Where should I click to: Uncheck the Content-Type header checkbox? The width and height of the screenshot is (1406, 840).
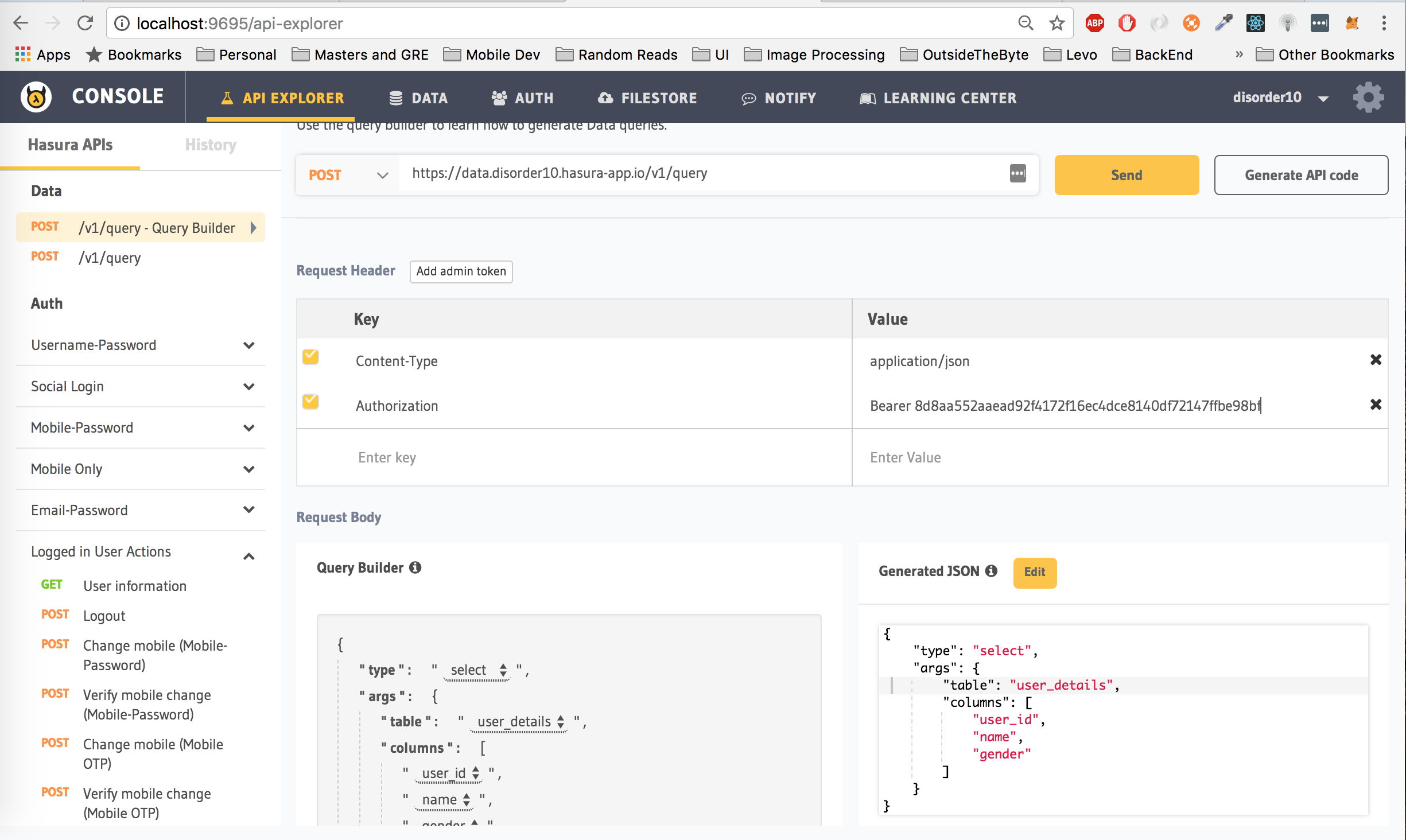pos(310,357)
